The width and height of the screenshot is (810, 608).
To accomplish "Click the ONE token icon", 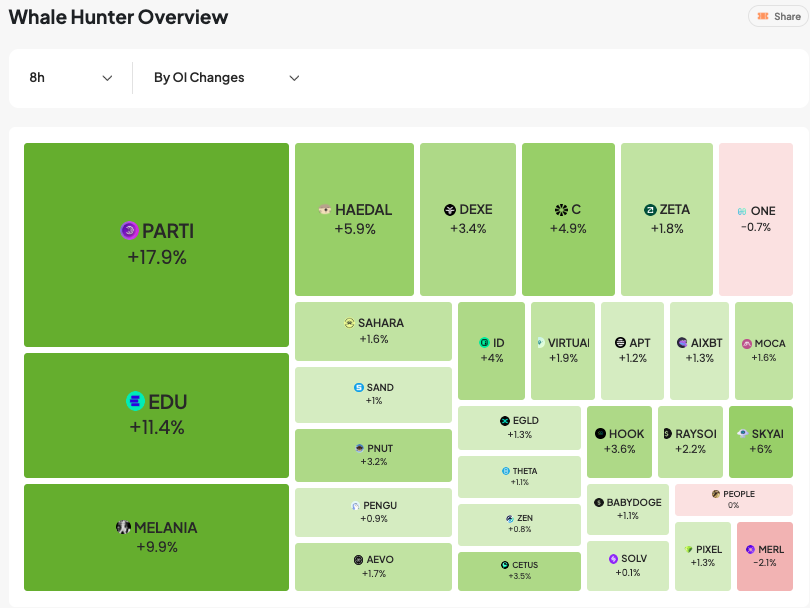I will [742, 211].
